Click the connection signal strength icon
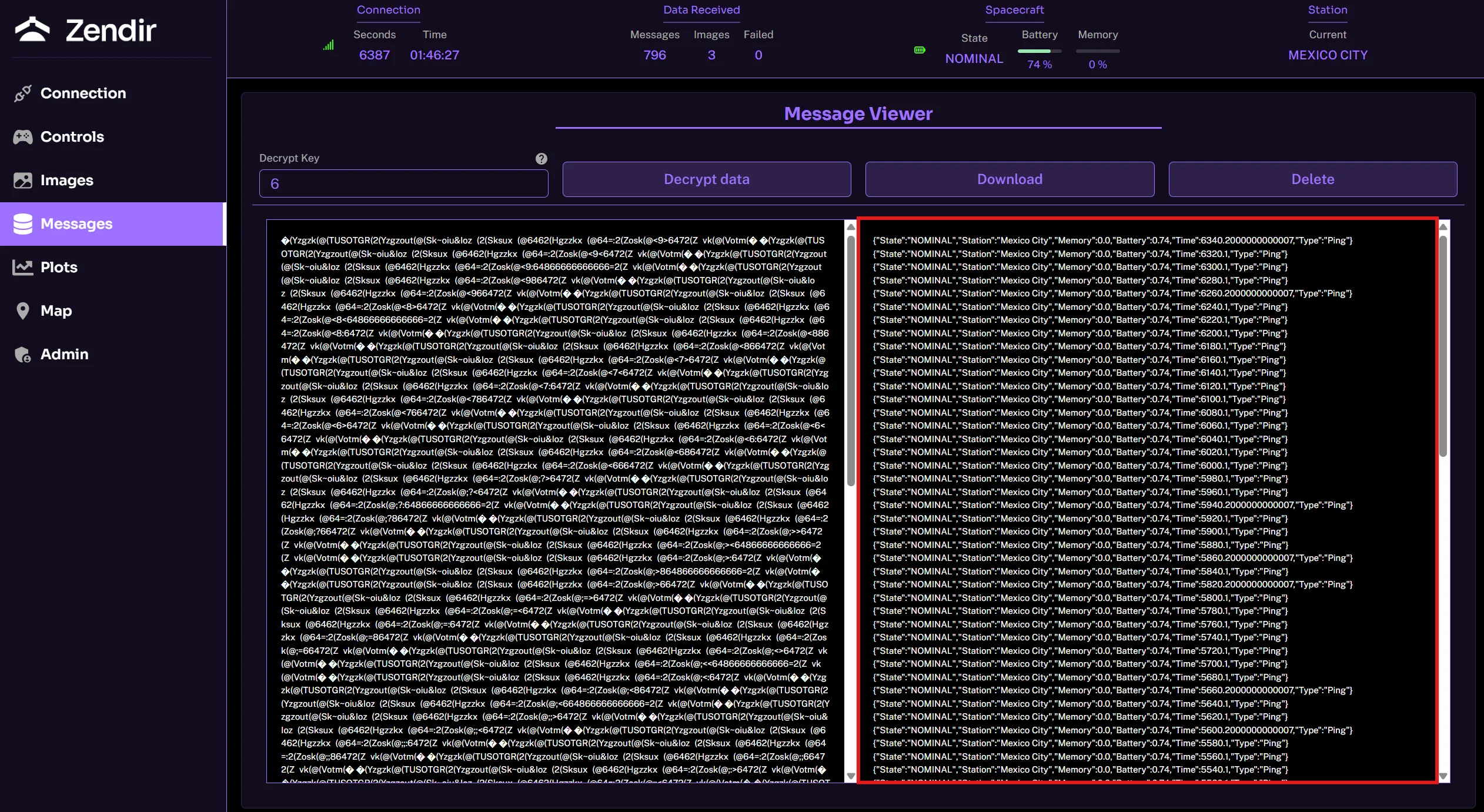Viewport: 1484px width, 812px height. (x=329, y=45)
